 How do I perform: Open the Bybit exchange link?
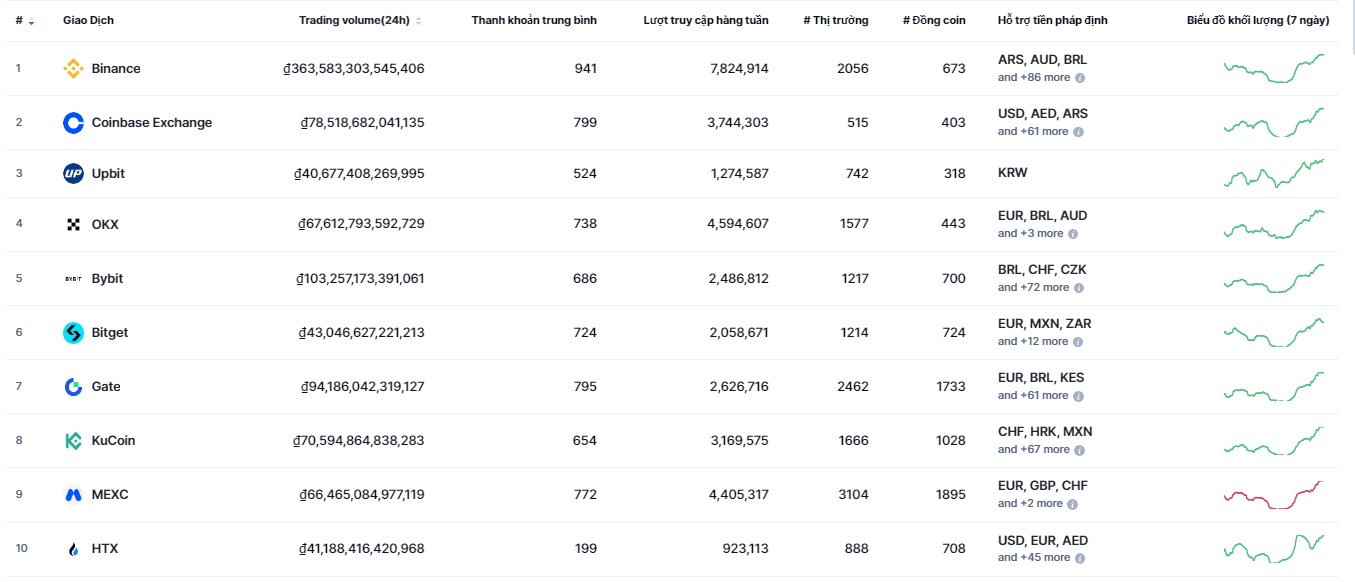click(x=107, y=279)
